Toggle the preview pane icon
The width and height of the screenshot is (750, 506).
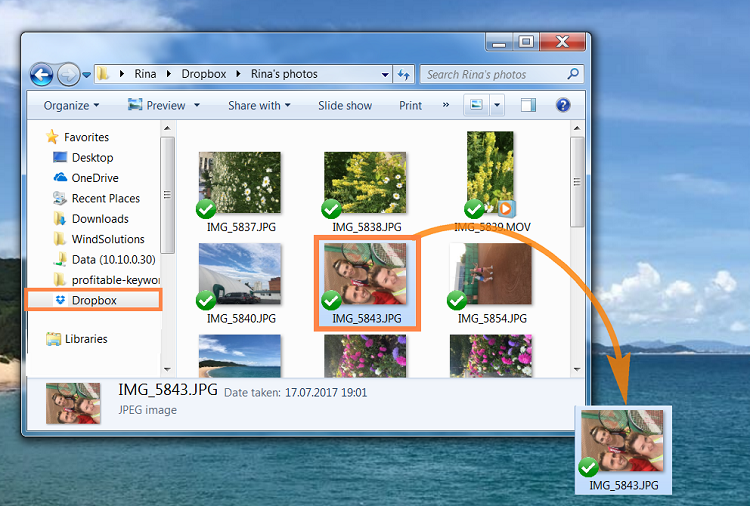528,105
